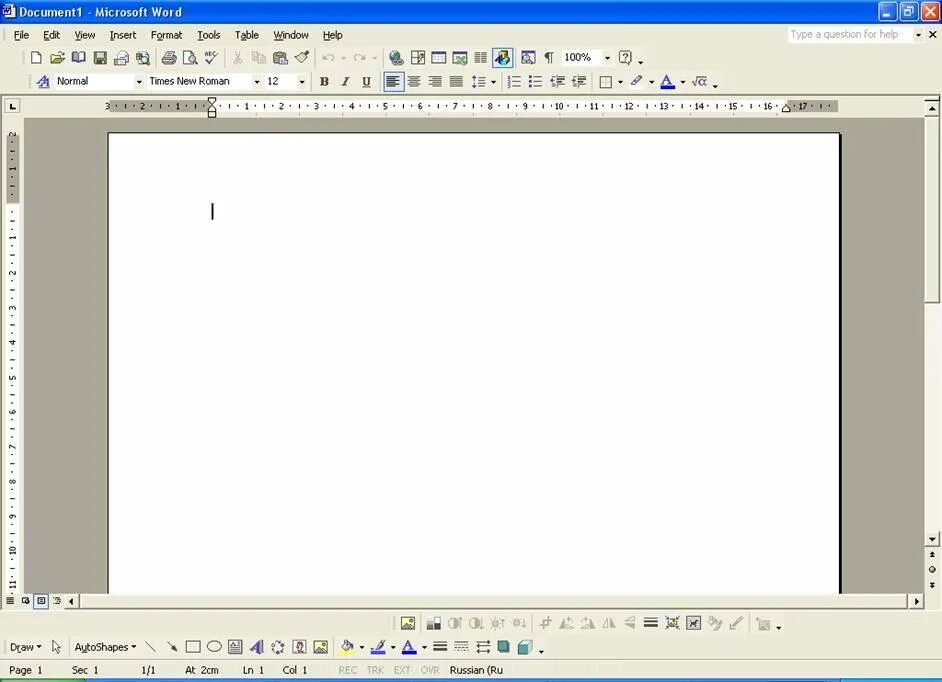Screen dimensions: 942x682
Task: Click the Open folder icon
Action: point(57,58)
